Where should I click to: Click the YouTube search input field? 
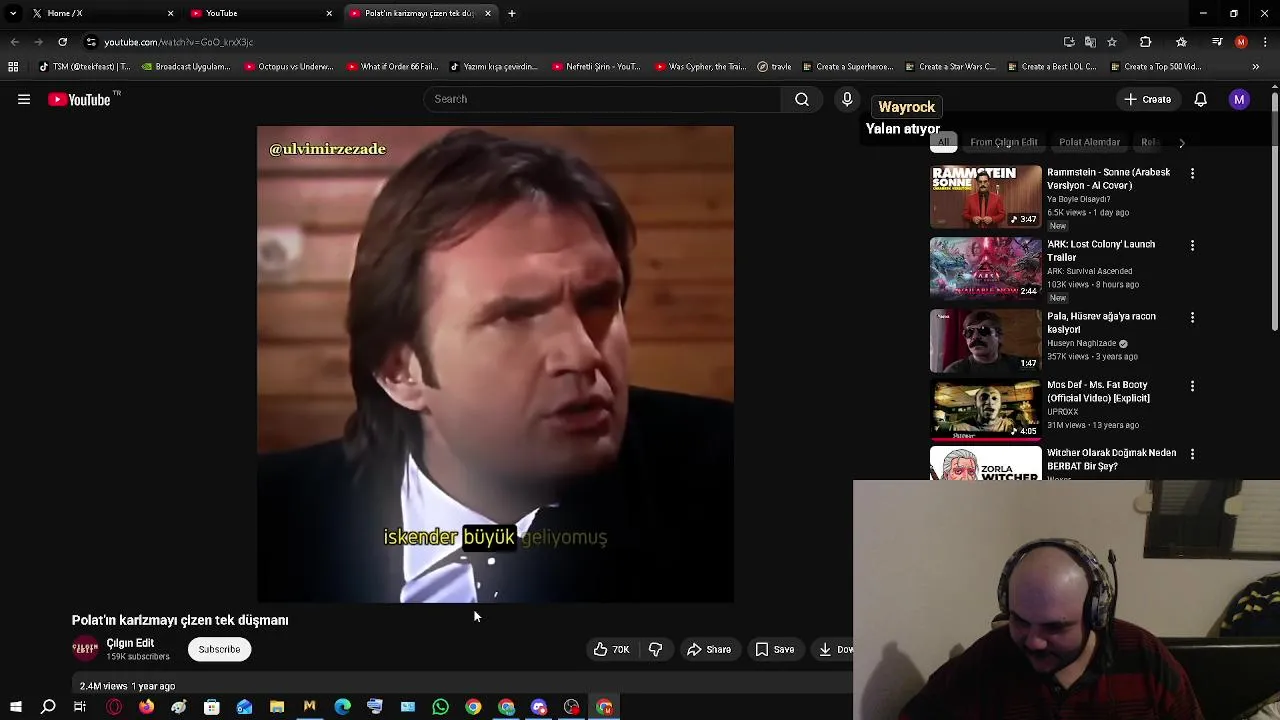[603, 99]
